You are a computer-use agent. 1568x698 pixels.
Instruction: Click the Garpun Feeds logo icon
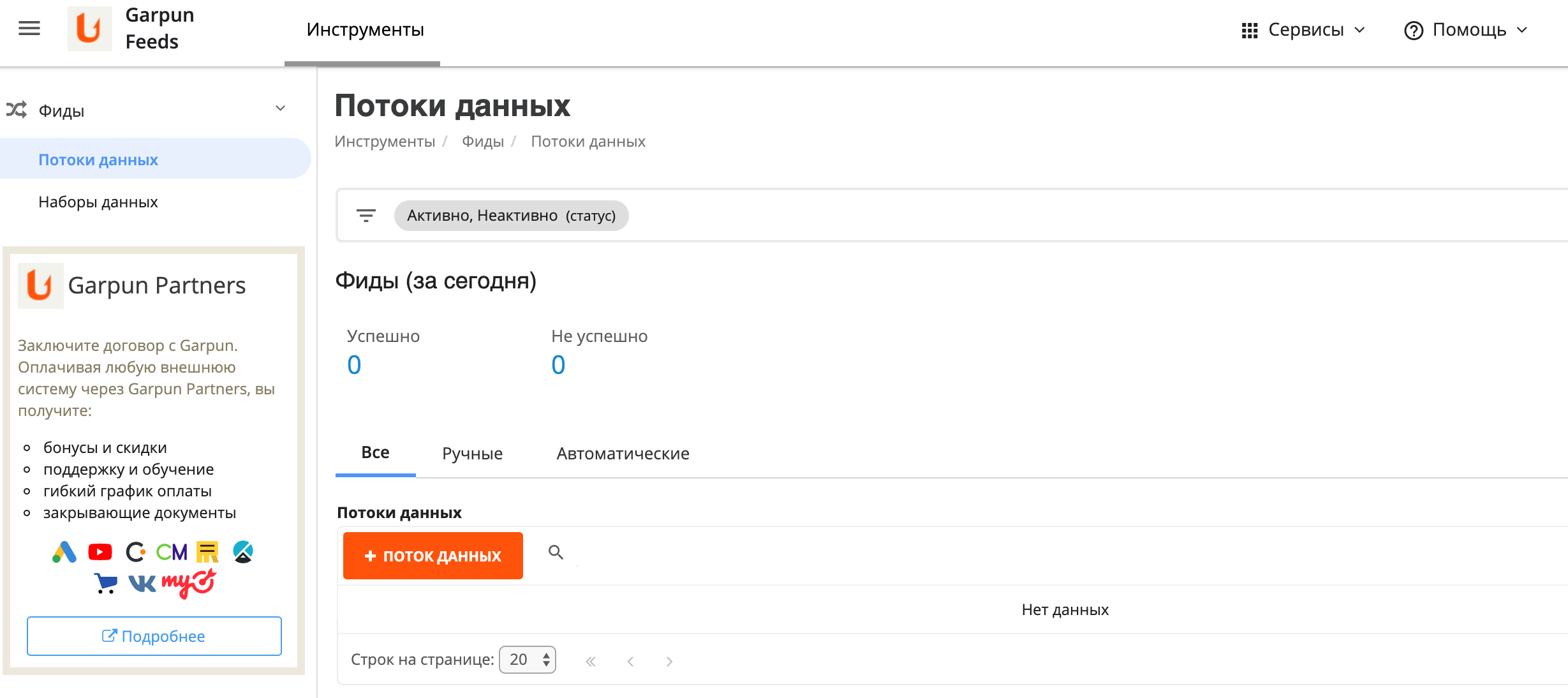[x=89, y=29]
